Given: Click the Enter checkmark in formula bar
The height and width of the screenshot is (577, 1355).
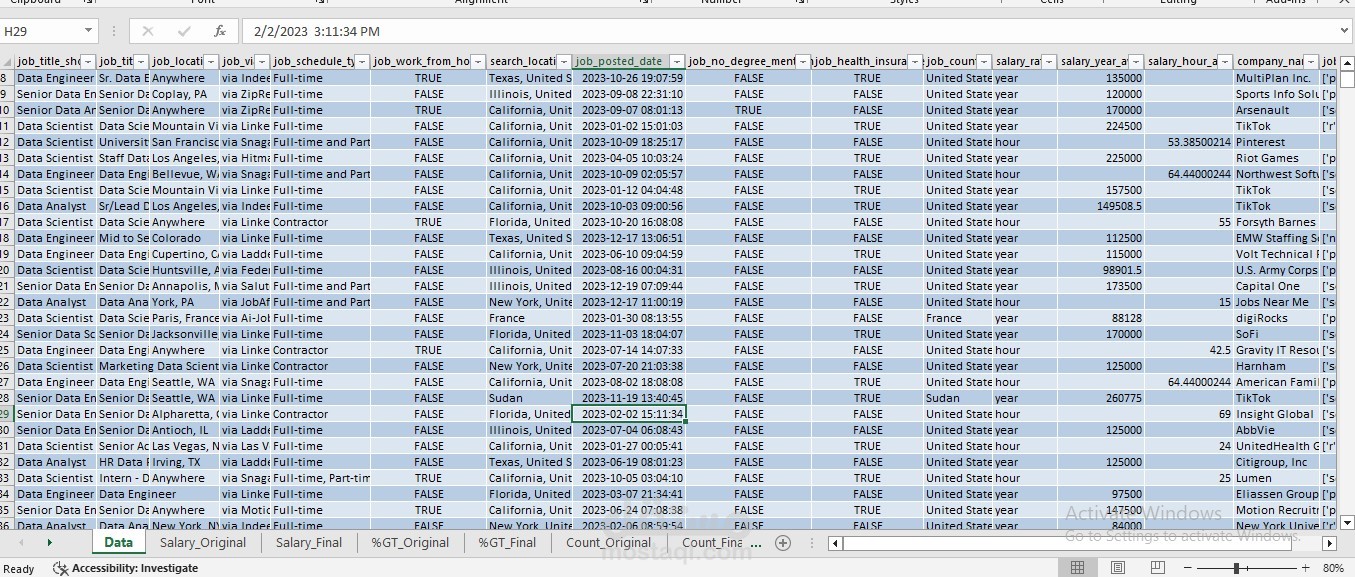Looking at the screenshot, I should click(184, 31).
